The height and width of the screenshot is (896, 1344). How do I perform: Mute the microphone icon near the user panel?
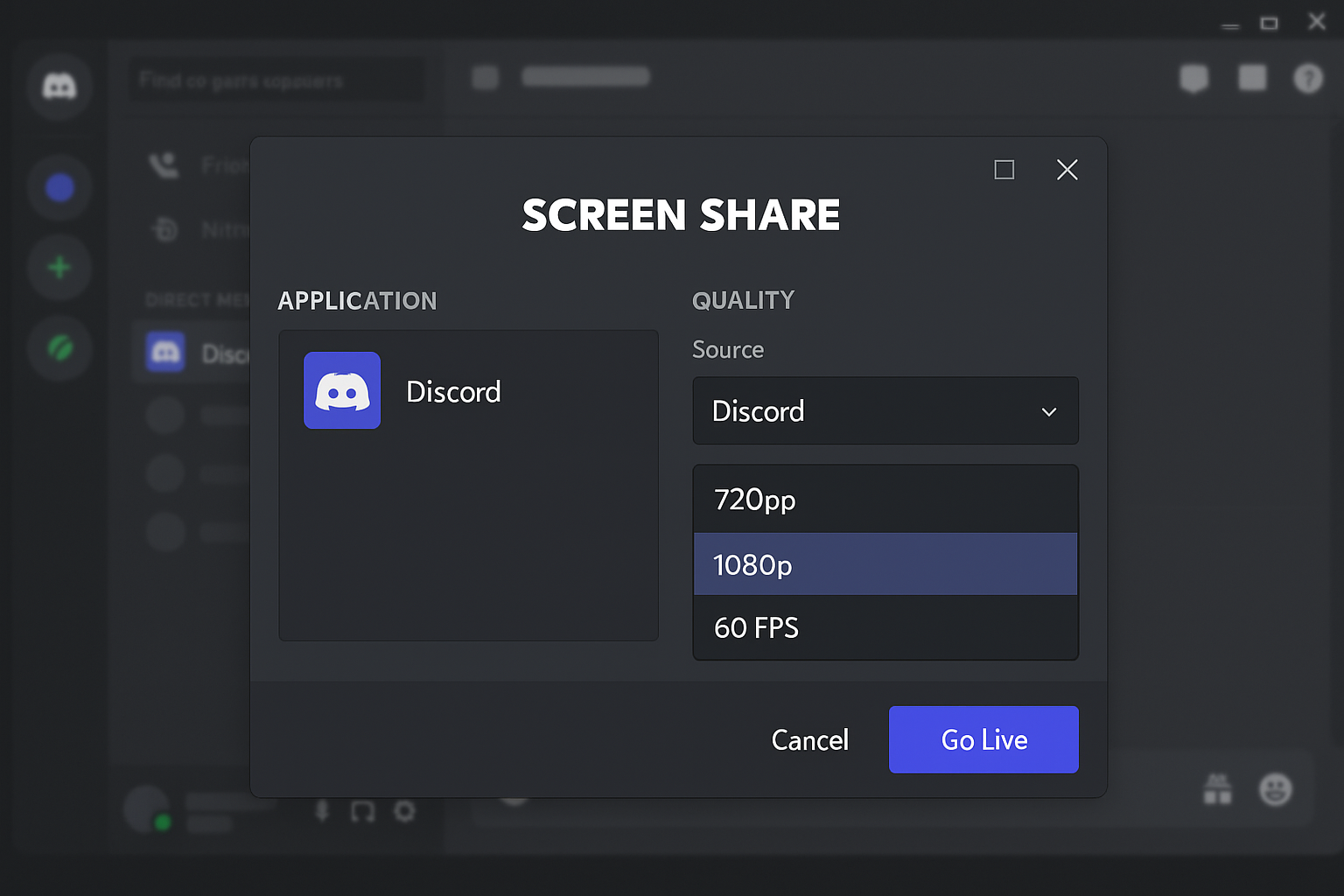pyautogui.click(x=321, y=811)
